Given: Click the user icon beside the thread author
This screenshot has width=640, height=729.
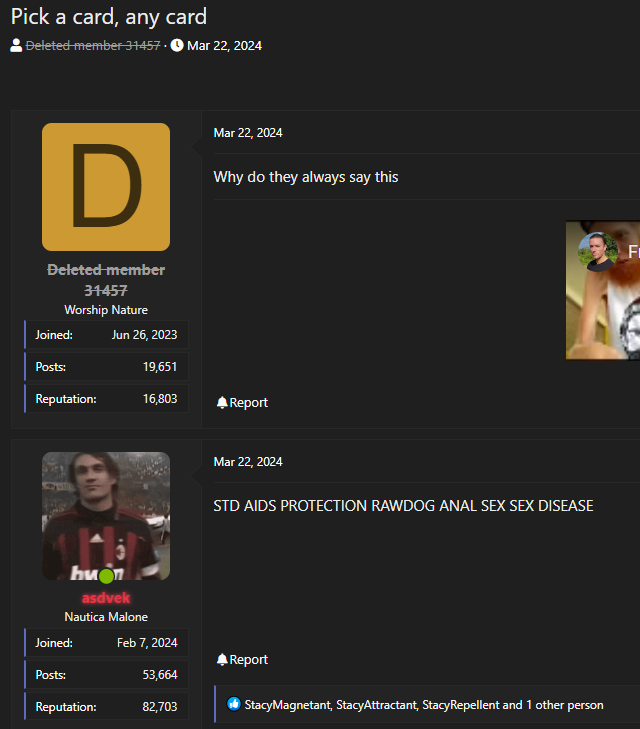Looking at the screenshot, I should click(16, 45).
